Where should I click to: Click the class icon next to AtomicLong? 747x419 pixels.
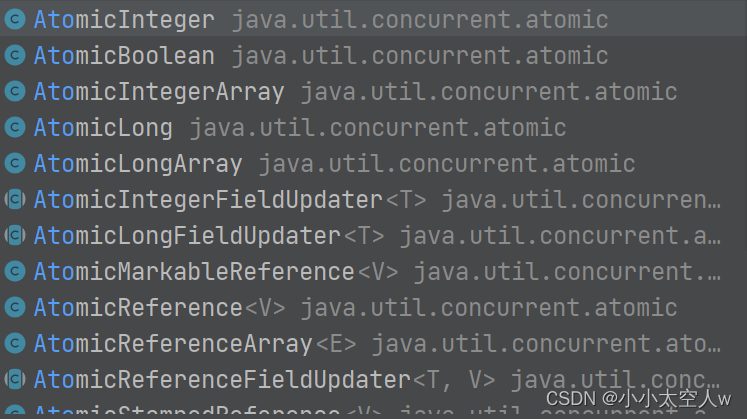coord(15,127)
